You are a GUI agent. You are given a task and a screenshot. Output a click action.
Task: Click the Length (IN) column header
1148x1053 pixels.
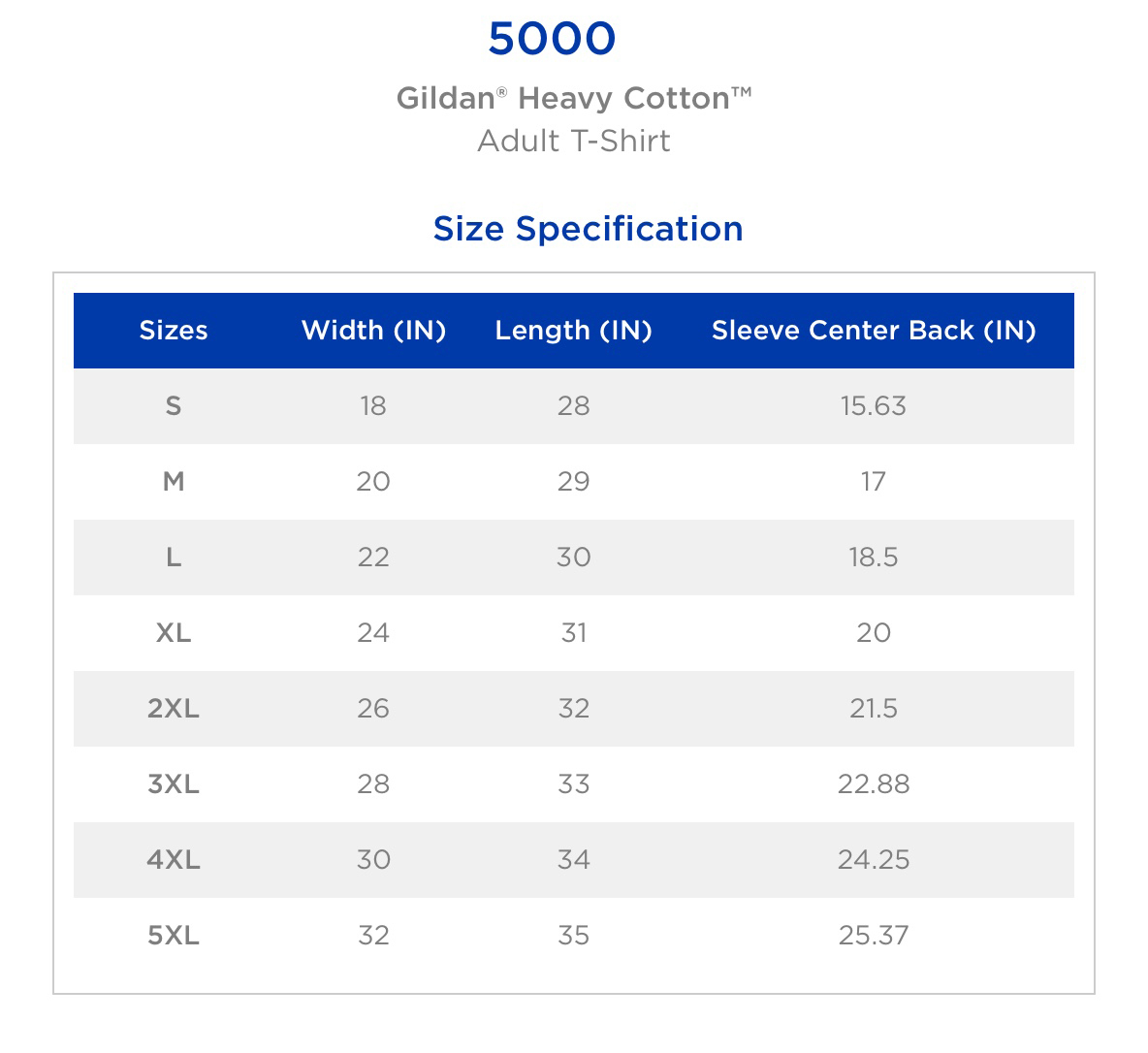pyautogui.click(x=573, y=331)
